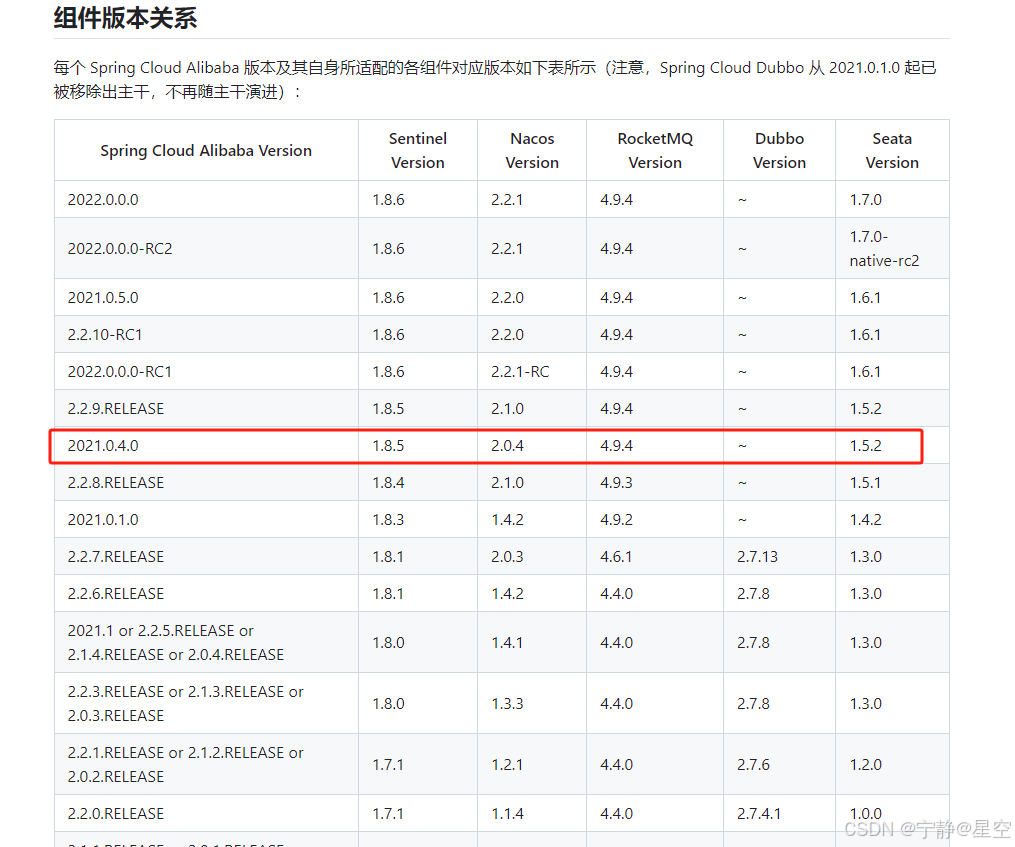Click Nacos value 1.1.4
This screenshot has height=847, width=1015.
click(x=507, y=813)
